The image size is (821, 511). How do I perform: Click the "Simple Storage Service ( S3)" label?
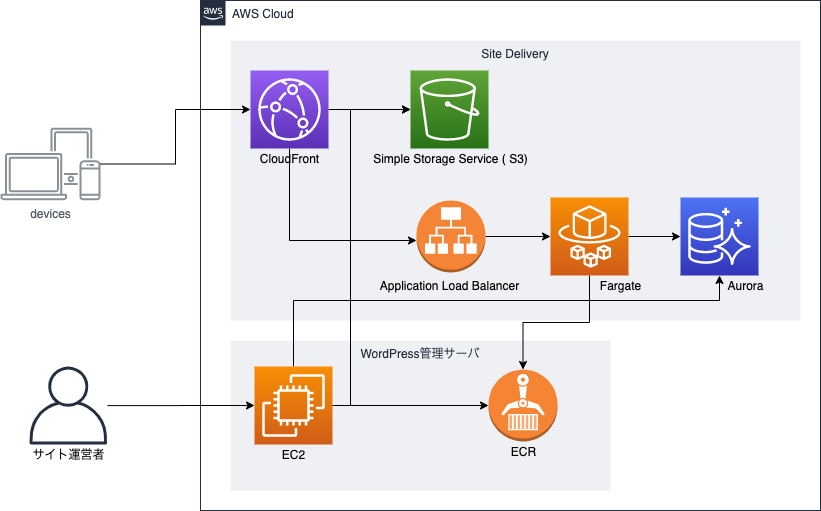(x=450, y=159)
